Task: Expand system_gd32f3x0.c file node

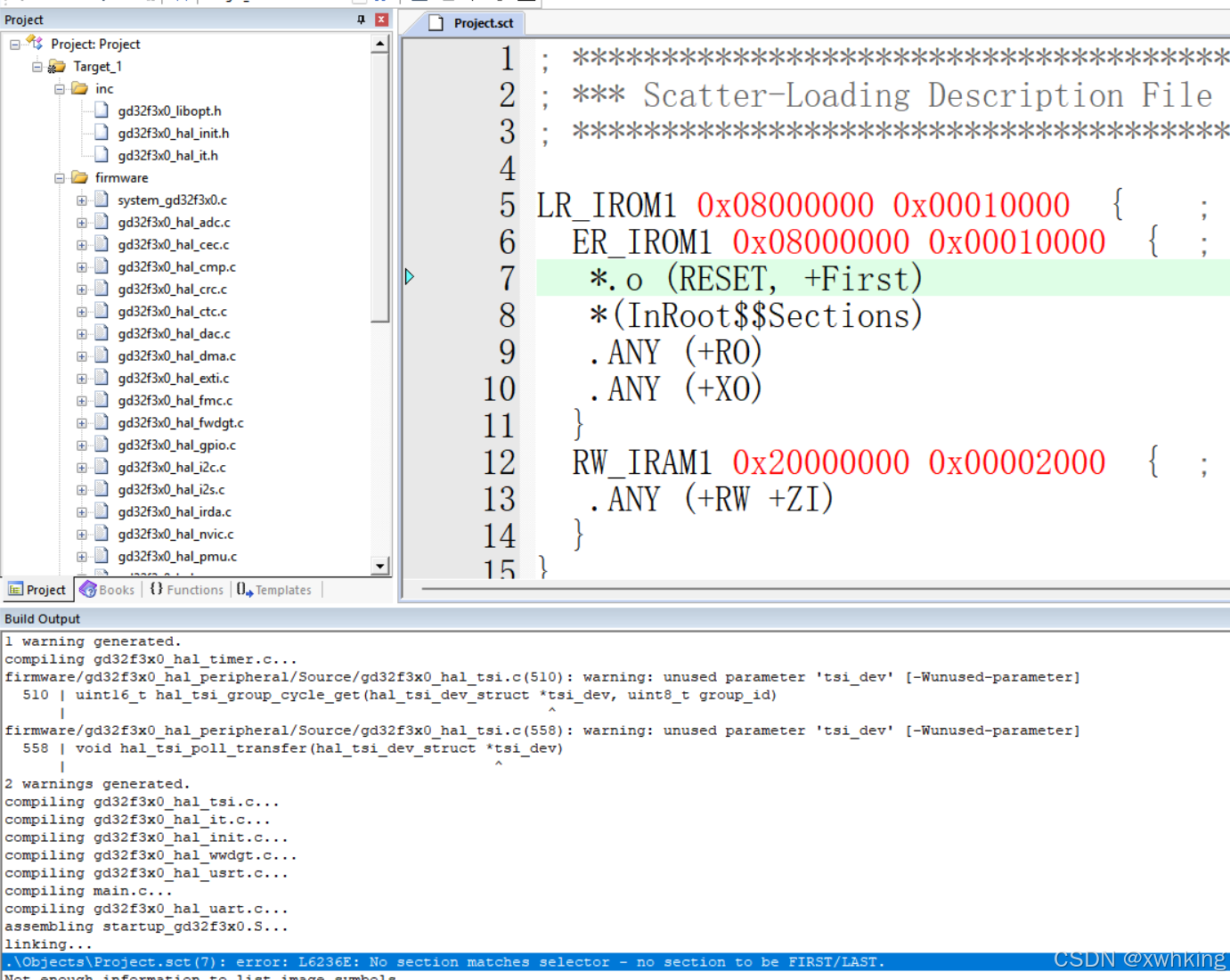Action: (82, 200)
